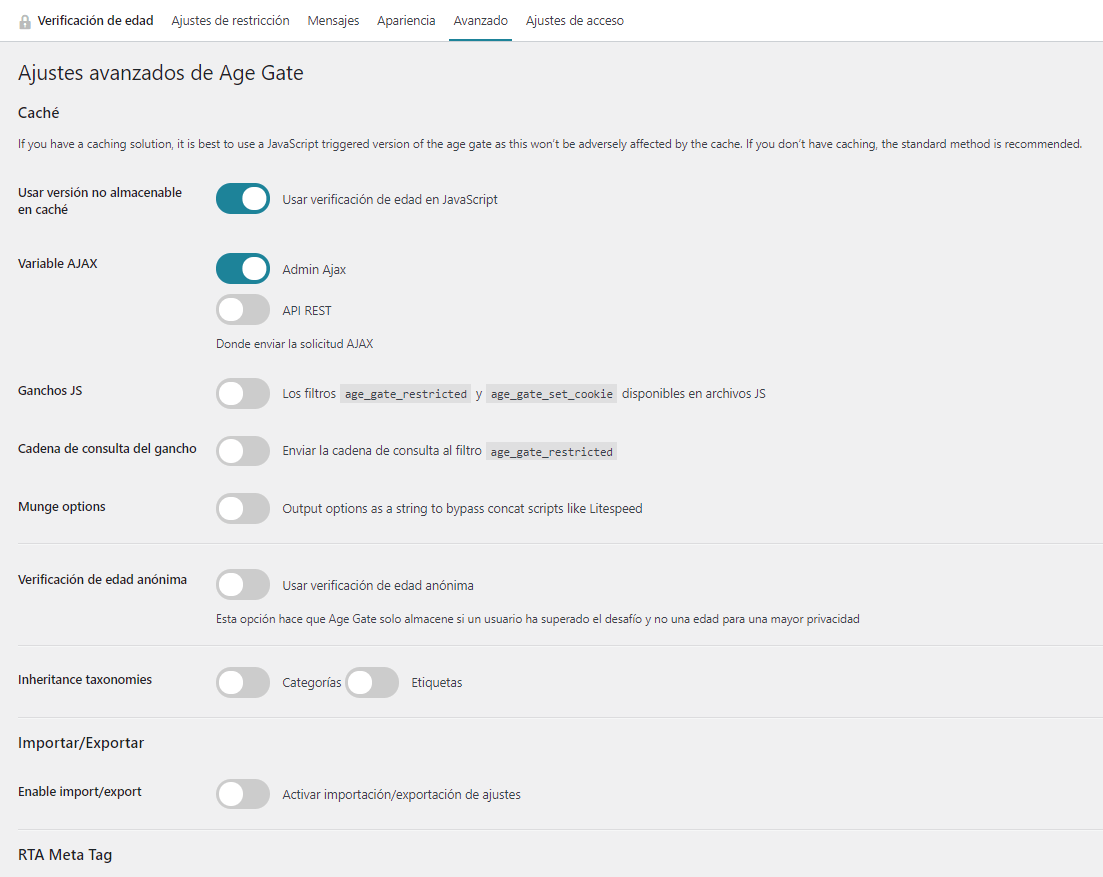Viewport: 1103px width, 877px height.
Task: Click the 'Donde enviar la solicitud AJAX' hint
Action: [295, 344]
